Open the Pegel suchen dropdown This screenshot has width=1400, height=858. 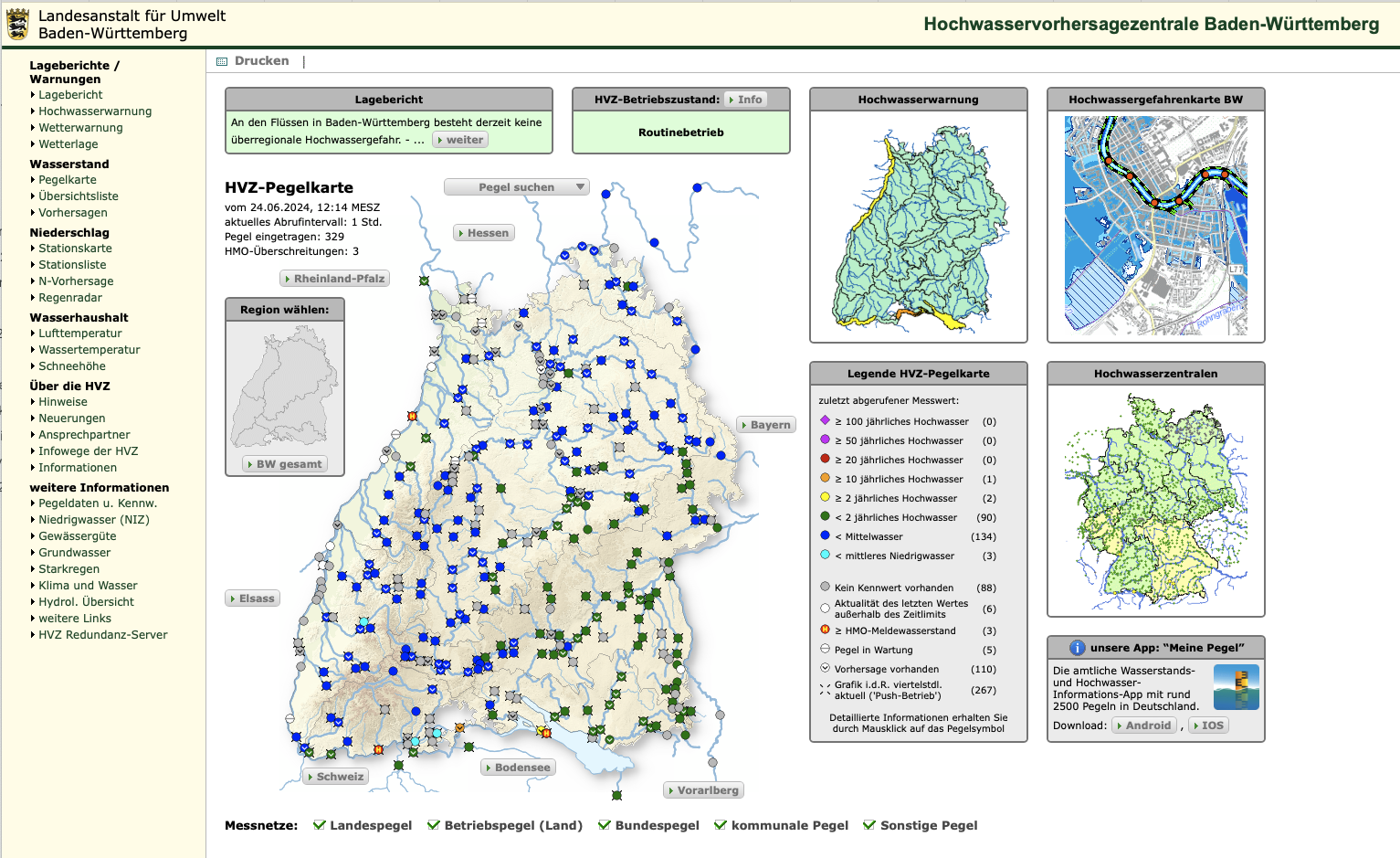click(516, 187)
